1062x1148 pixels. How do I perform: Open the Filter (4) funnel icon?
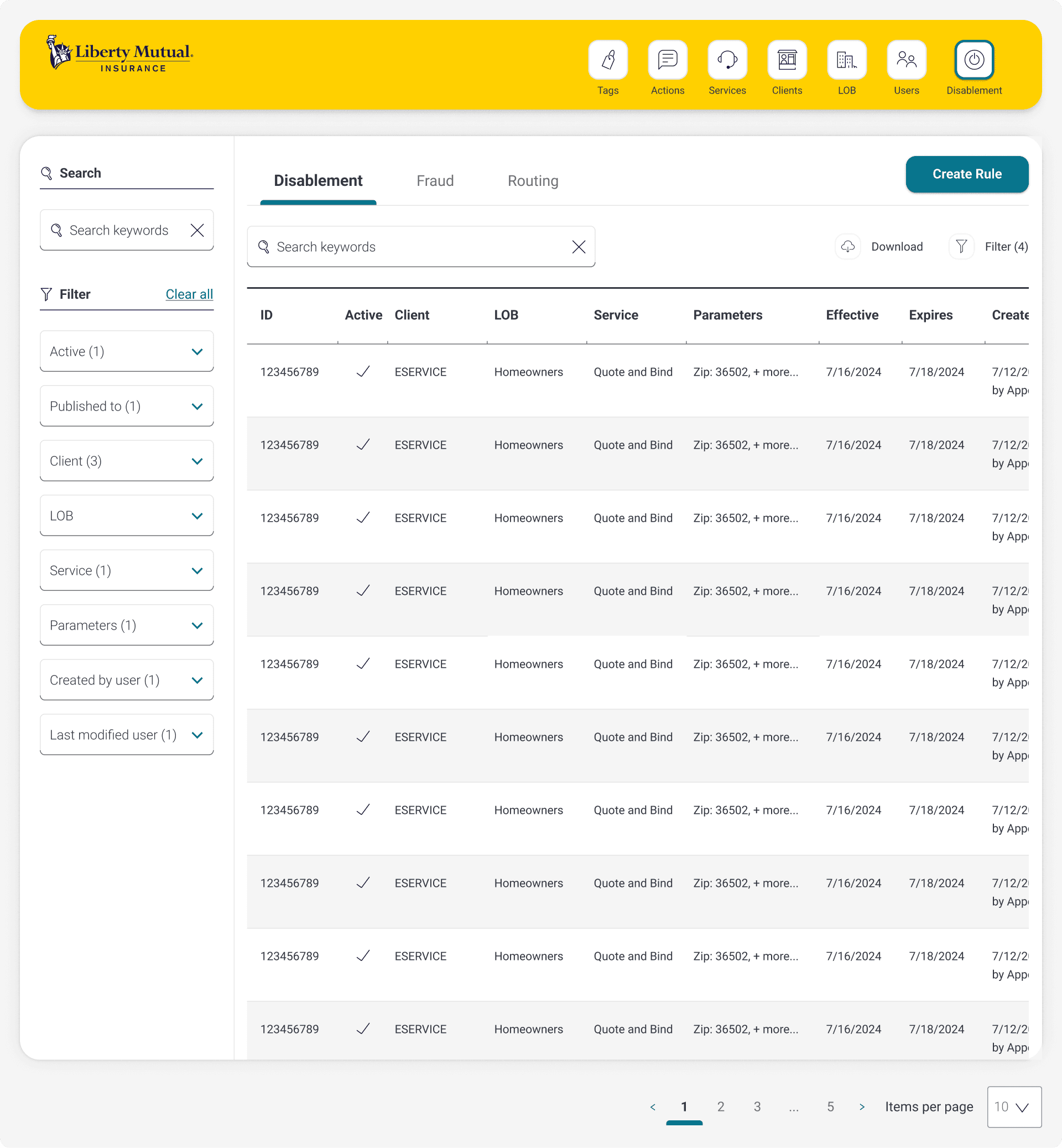tap(961, 247)
